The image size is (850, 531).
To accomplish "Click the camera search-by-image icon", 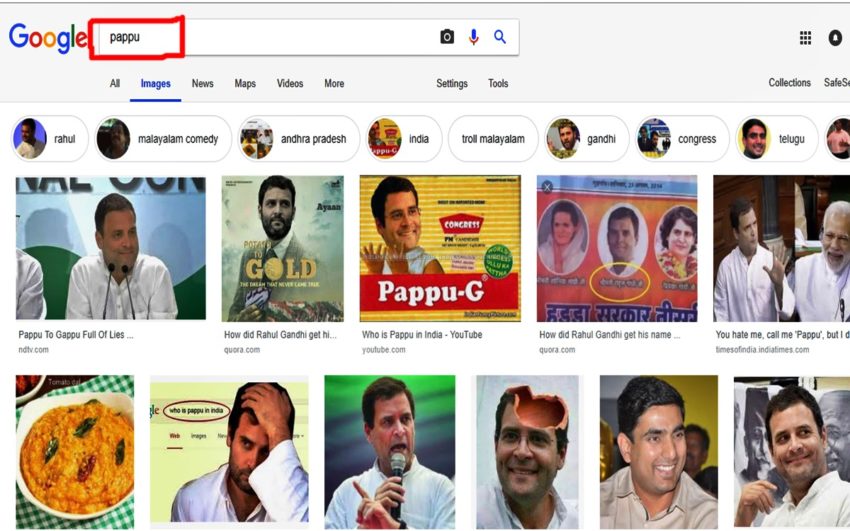I will pos(447,37).
